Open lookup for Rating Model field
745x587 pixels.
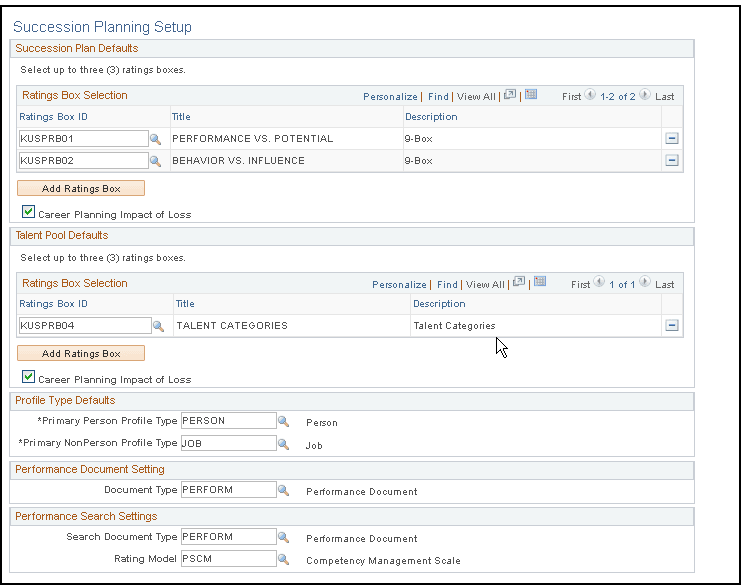[x=283, y=559]
